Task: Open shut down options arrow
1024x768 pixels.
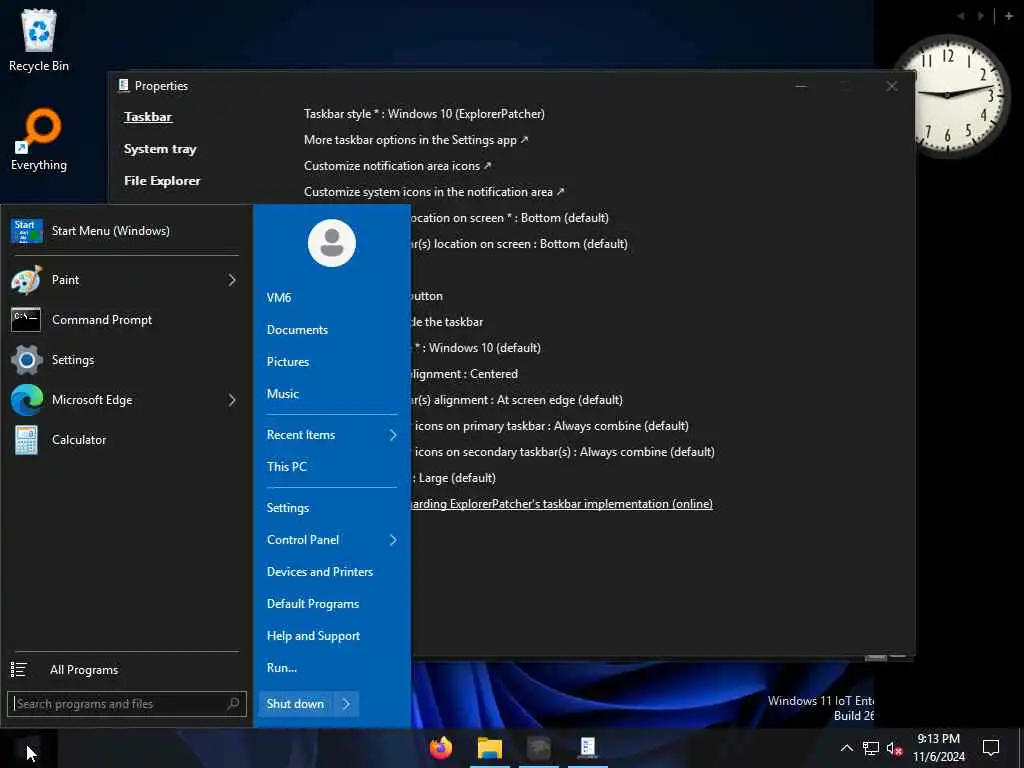Action: click(x=346, y=703)
